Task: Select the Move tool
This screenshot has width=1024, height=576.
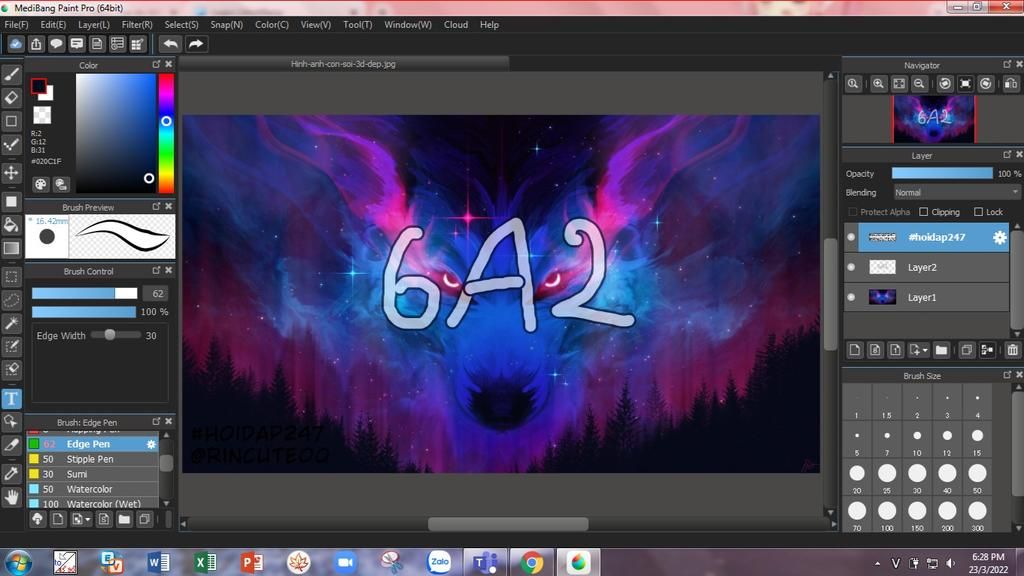Action: [x=12, y=172]
